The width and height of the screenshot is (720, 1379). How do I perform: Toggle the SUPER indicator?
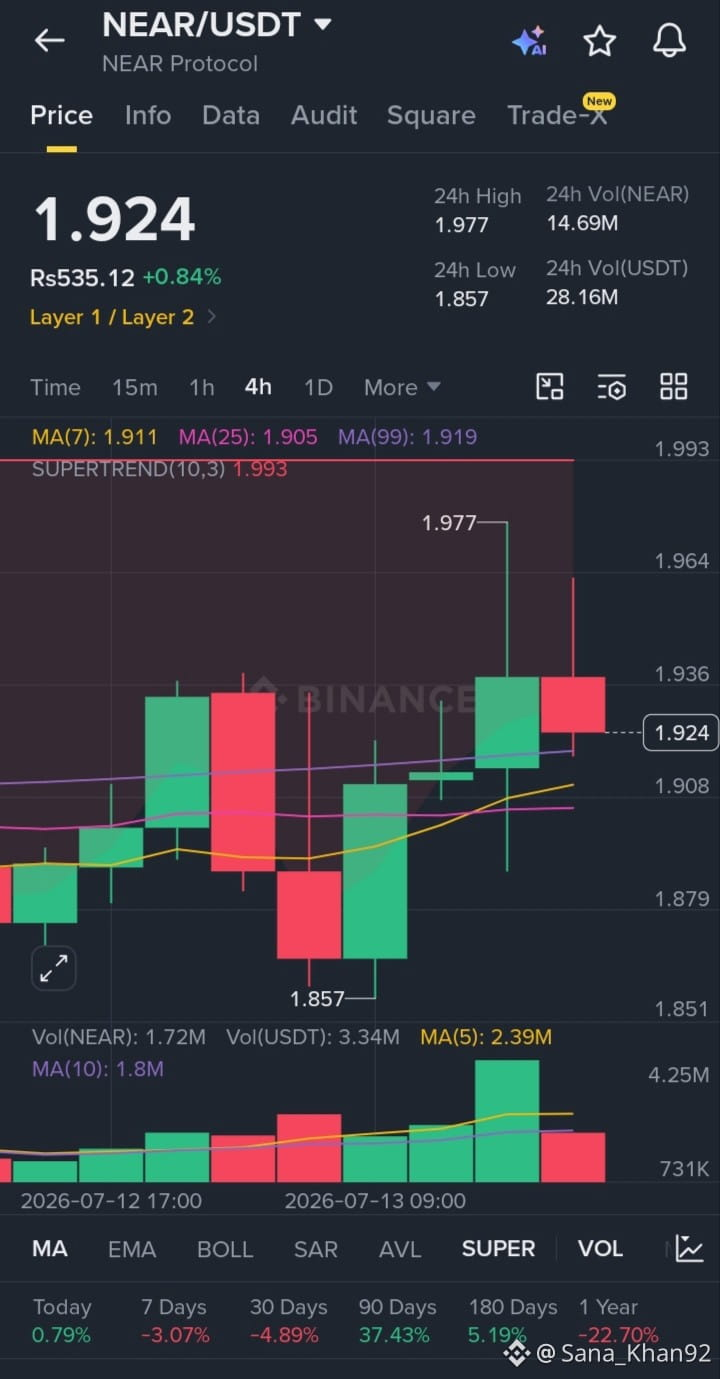pos(498,1248)
